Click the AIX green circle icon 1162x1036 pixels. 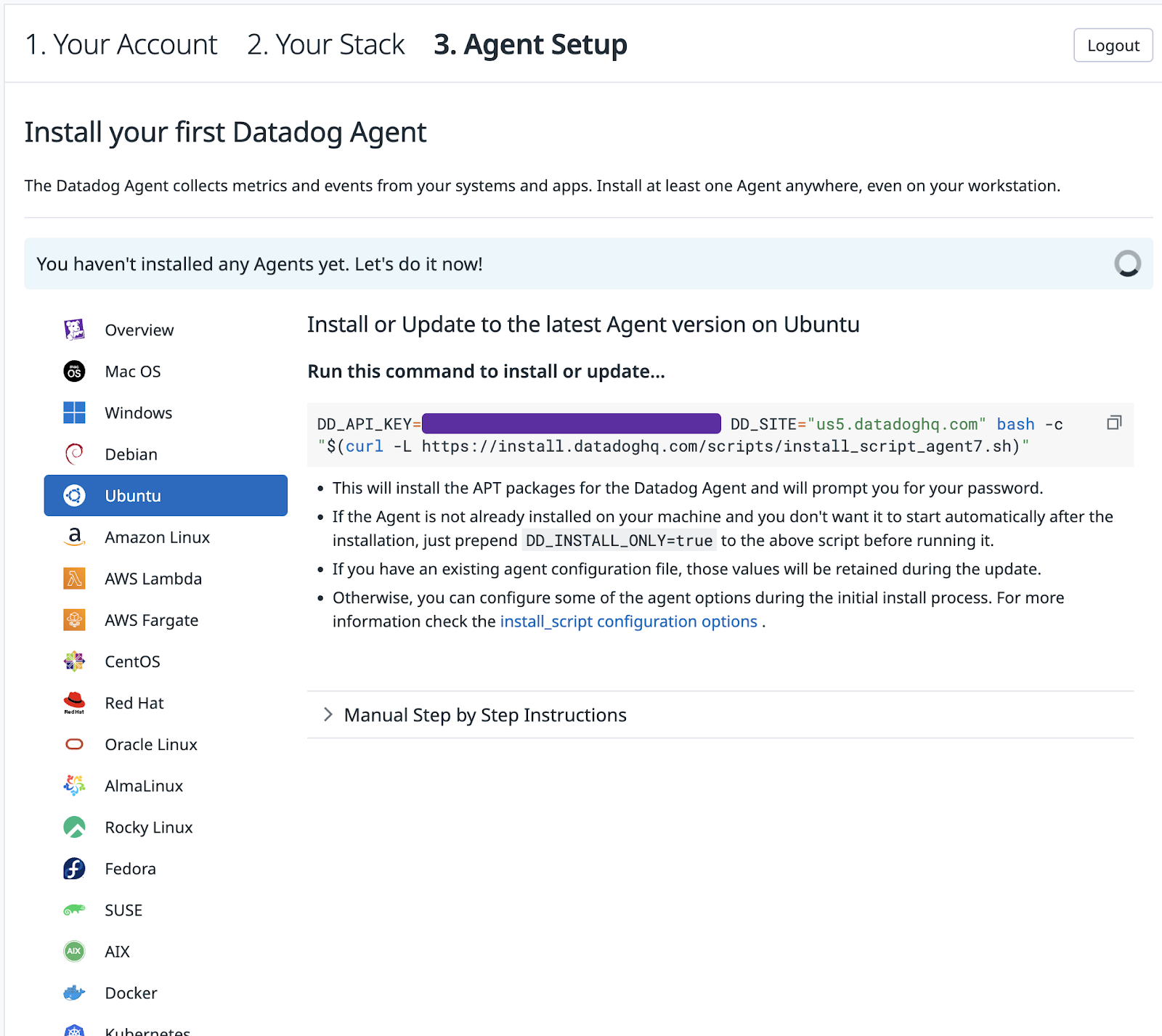[x=74, y=951]
